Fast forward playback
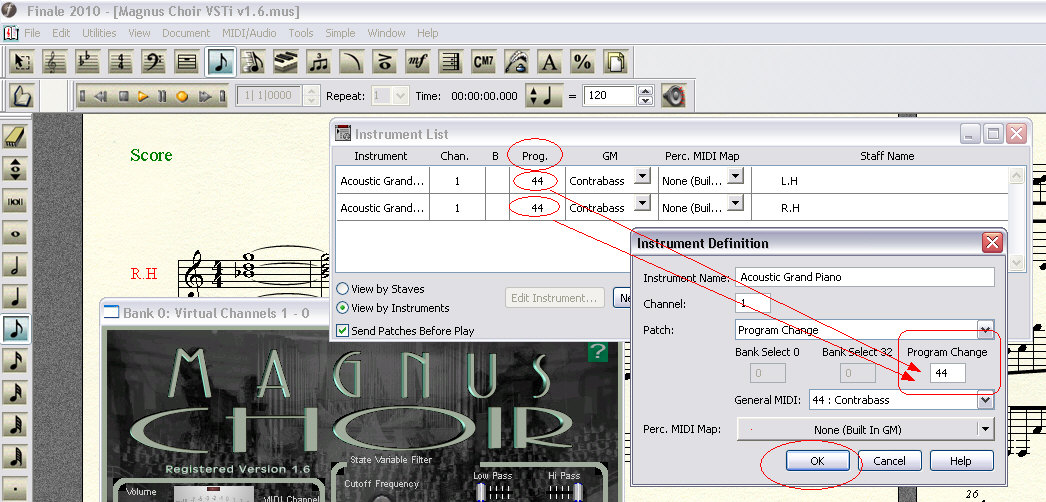 pos(205,96)
